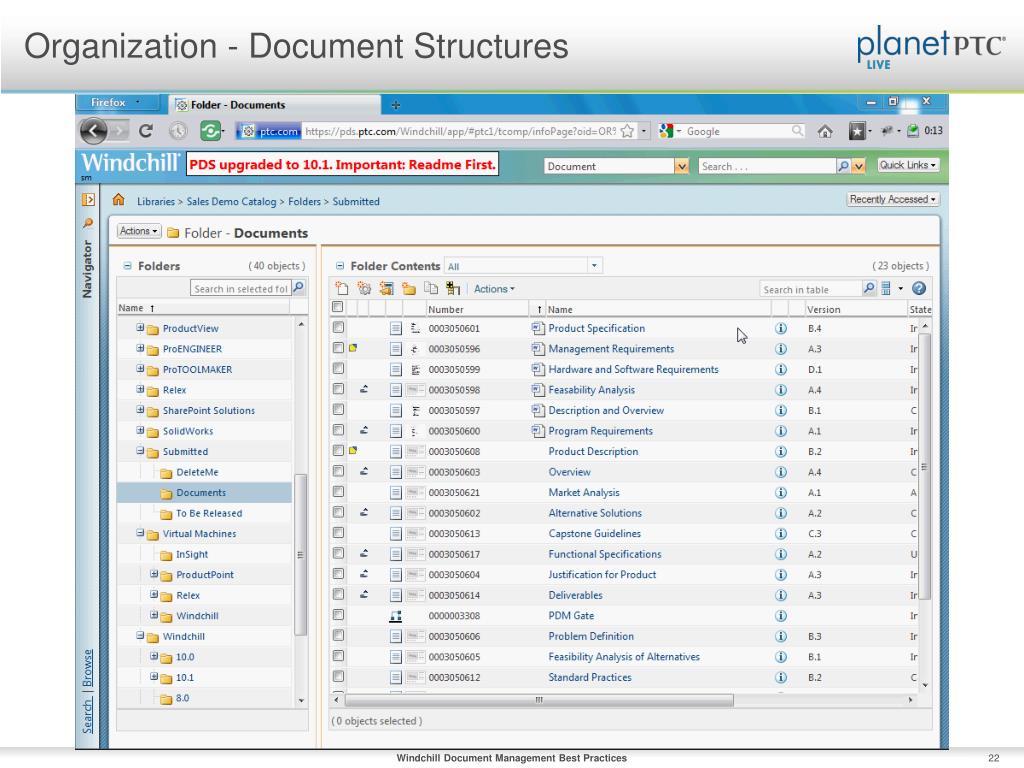Click the PDM Gate object type icon

pyautogui.click(x=395, y=616)
